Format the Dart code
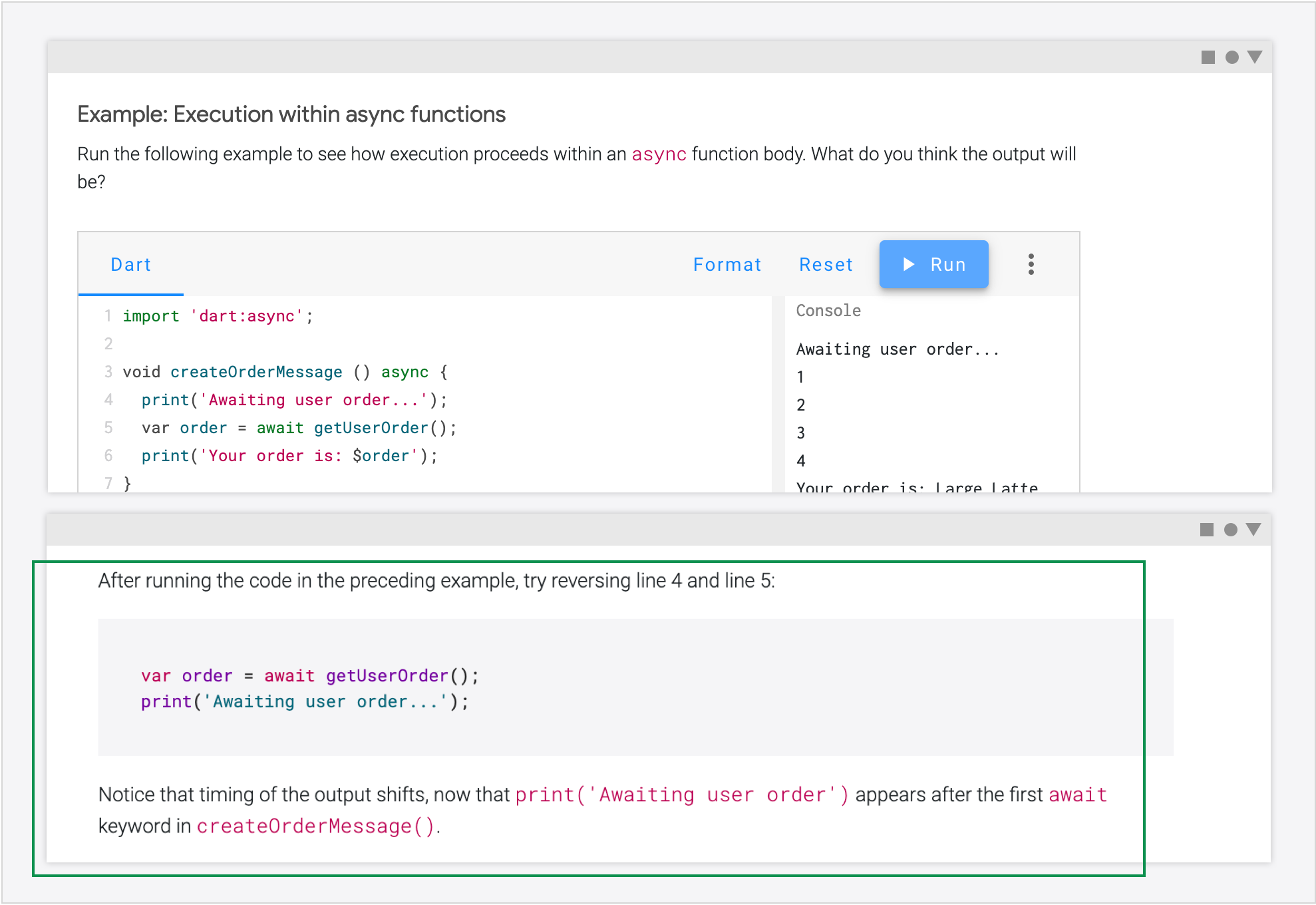1316x905 pixels. pos(727,264)
